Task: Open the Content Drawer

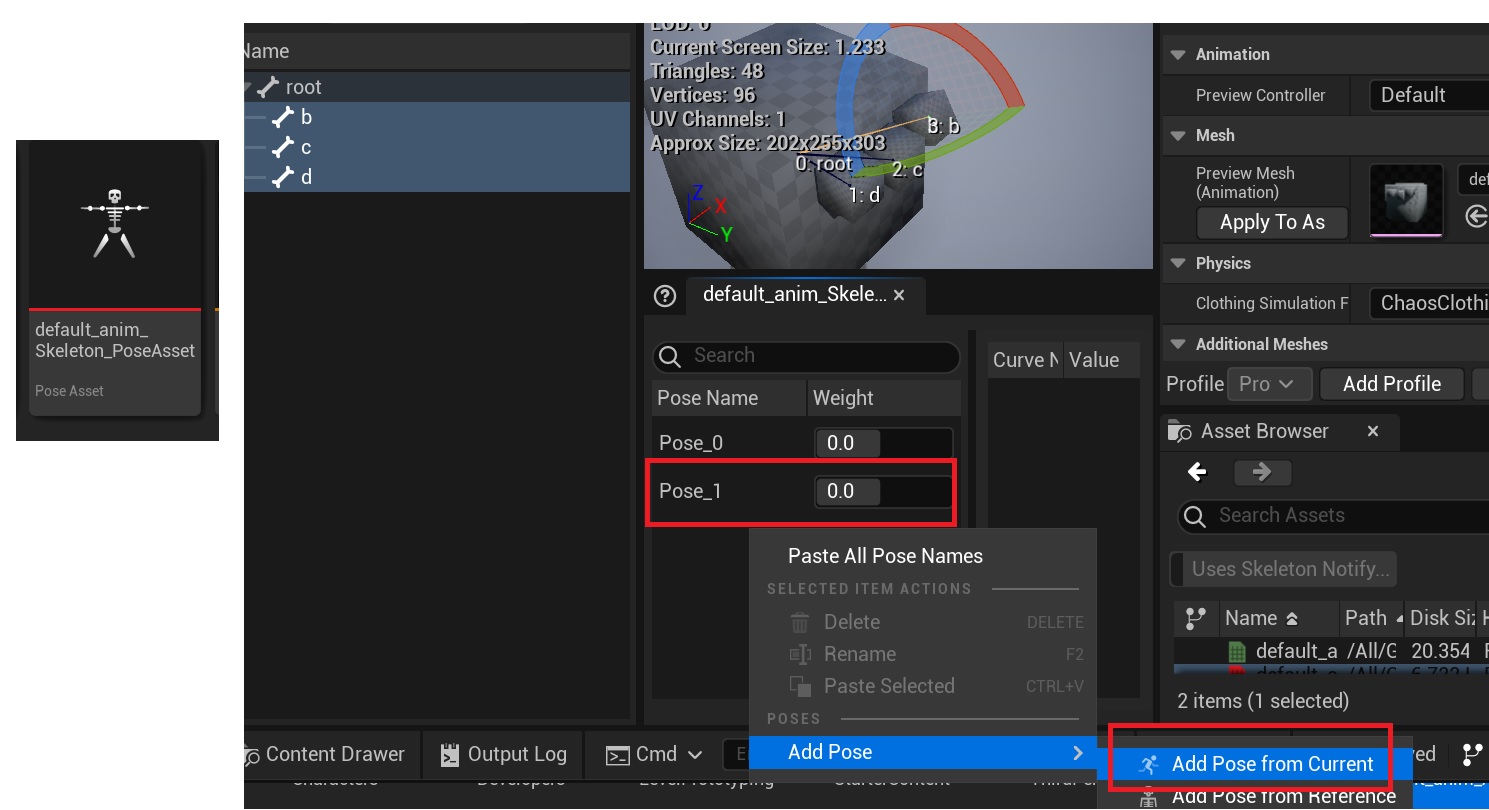Action: click(325, 755)
